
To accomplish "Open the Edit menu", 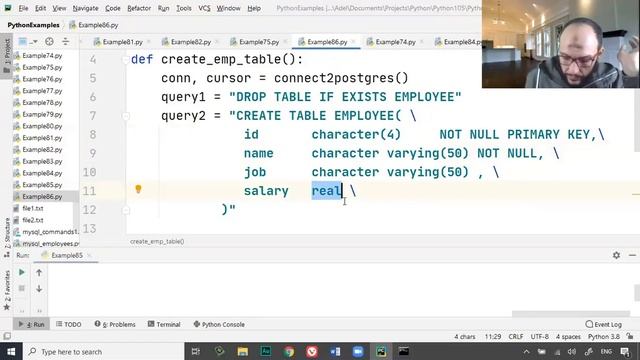I will [x=40, y=8].
